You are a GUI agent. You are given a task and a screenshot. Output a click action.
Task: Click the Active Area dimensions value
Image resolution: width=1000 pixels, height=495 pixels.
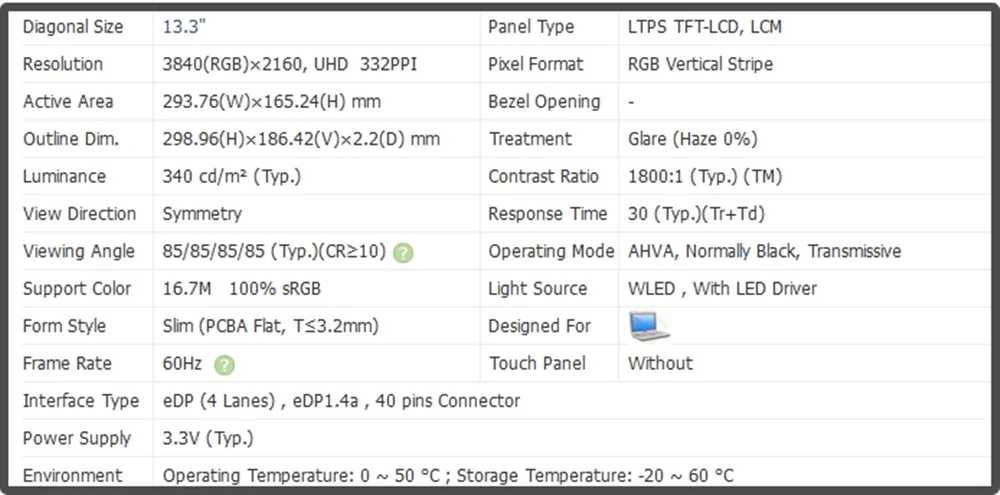[272, 101]
